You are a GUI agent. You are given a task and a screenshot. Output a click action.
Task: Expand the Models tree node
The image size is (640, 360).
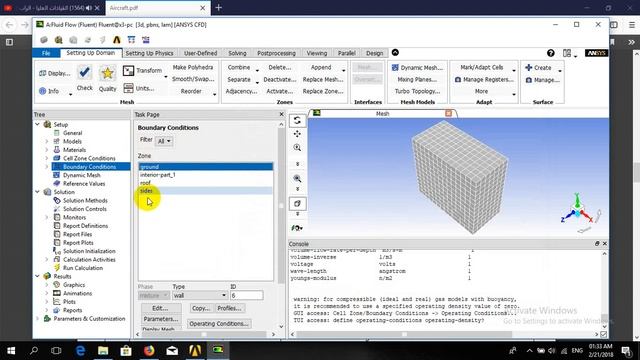[47, 141]
